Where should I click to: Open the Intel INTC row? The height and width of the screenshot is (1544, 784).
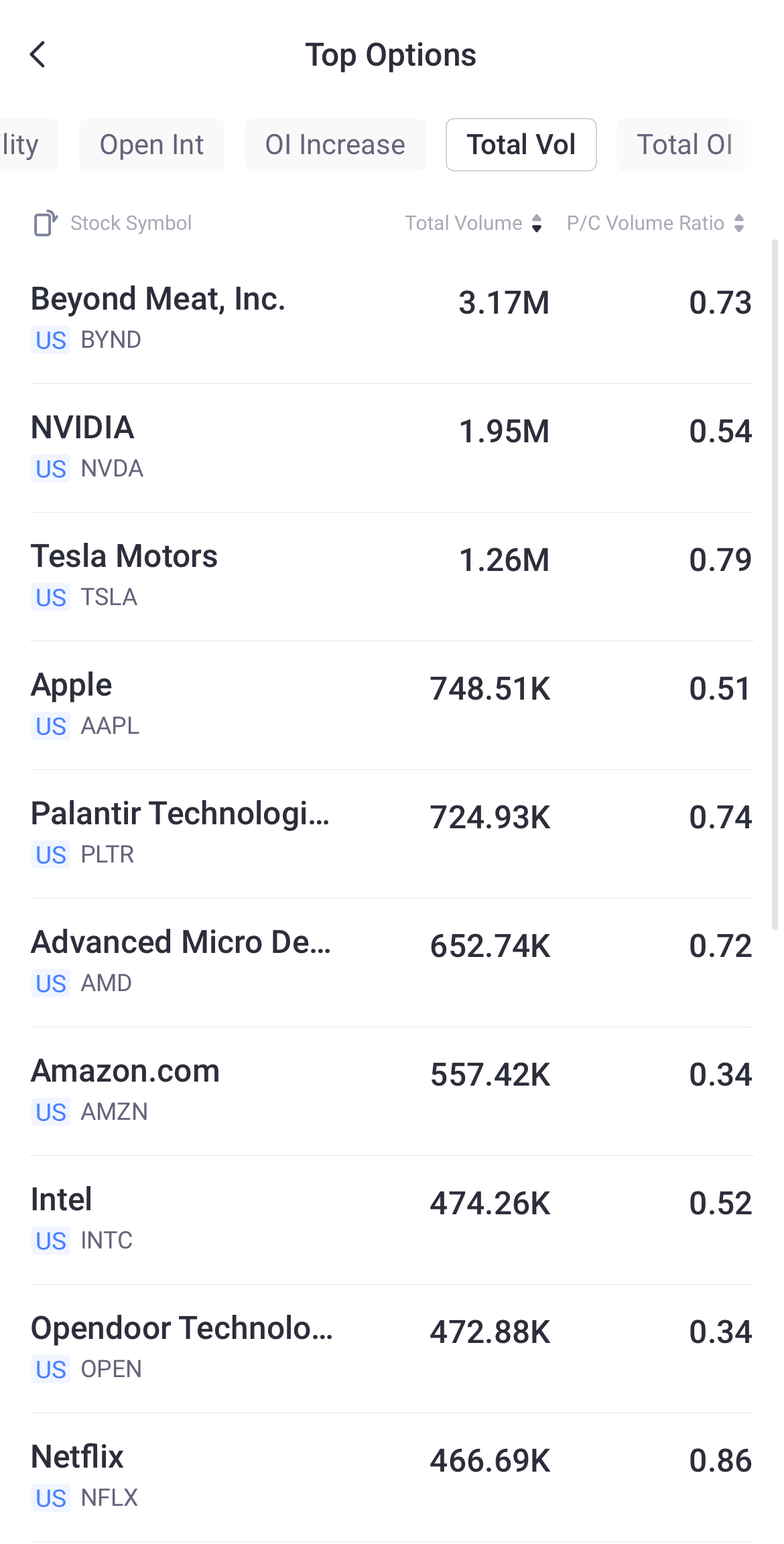click(392, 1219)
